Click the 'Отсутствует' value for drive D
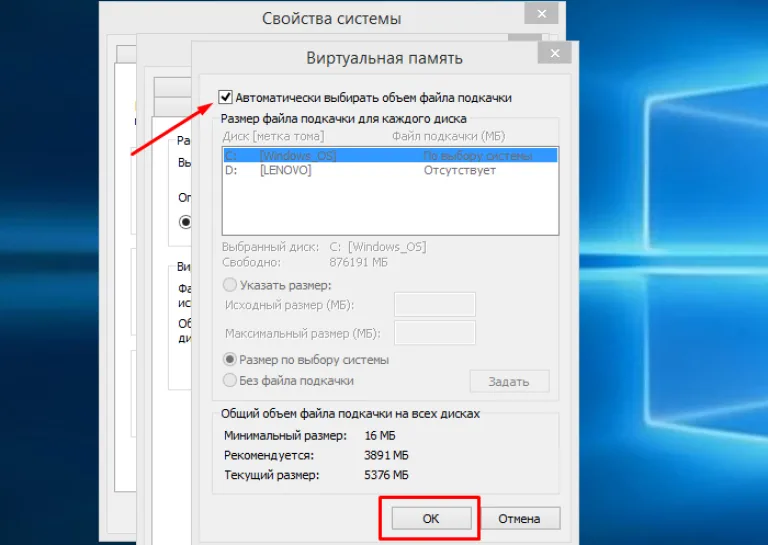 [x=459, y=170]
